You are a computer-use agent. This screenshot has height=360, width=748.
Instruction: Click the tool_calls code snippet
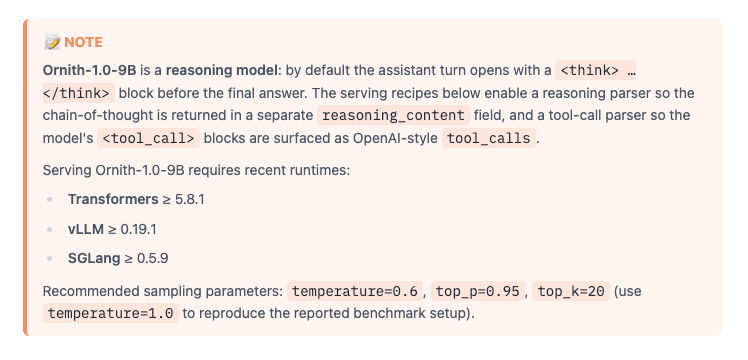tap(489, 138)
